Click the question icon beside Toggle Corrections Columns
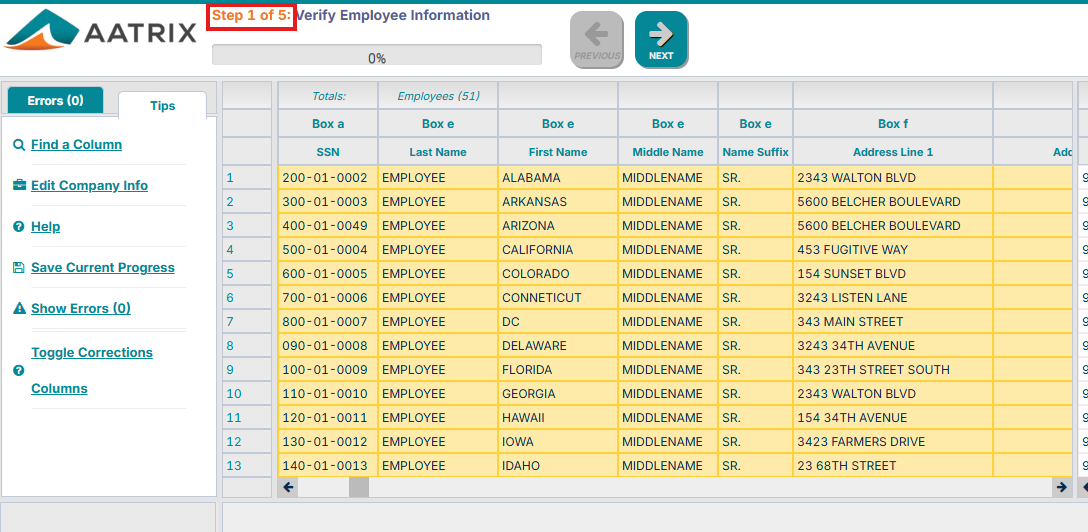 (19, 370)
